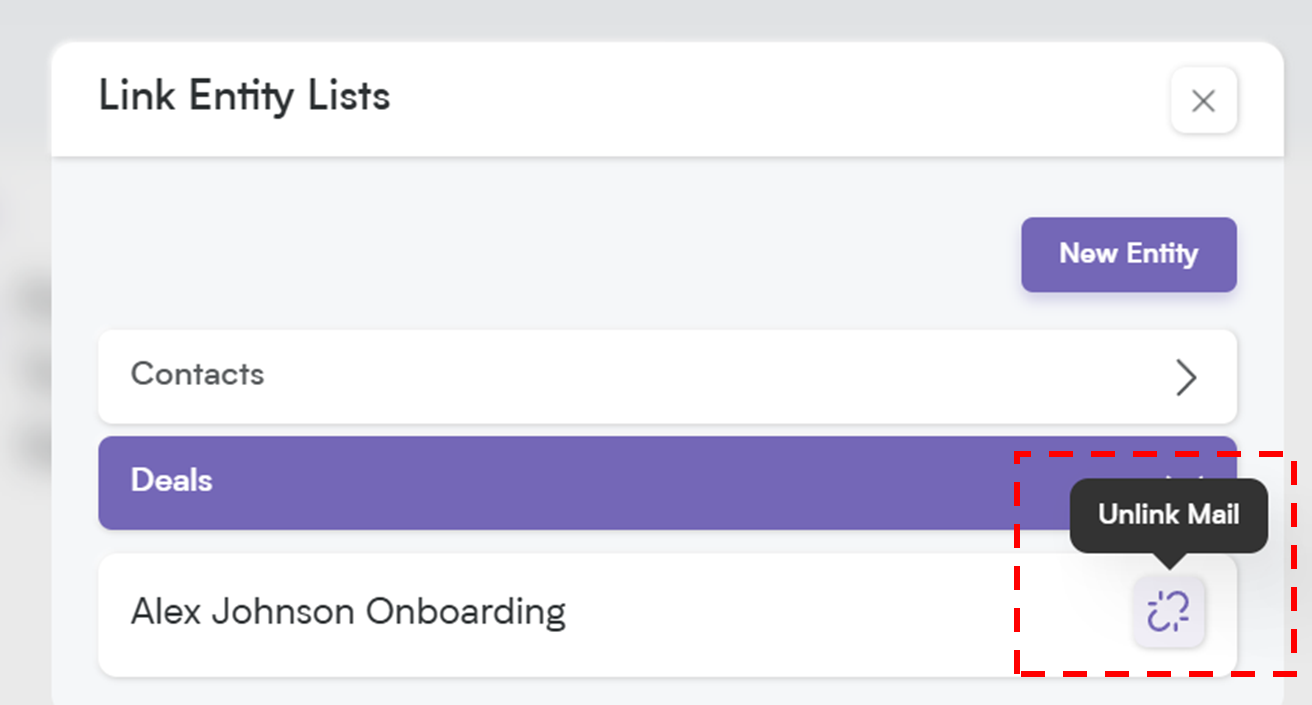Viewport: 1312px width, 705px height.
Task: Close the Link Entity Lists dialog
Action: (x=1203, y=100)
